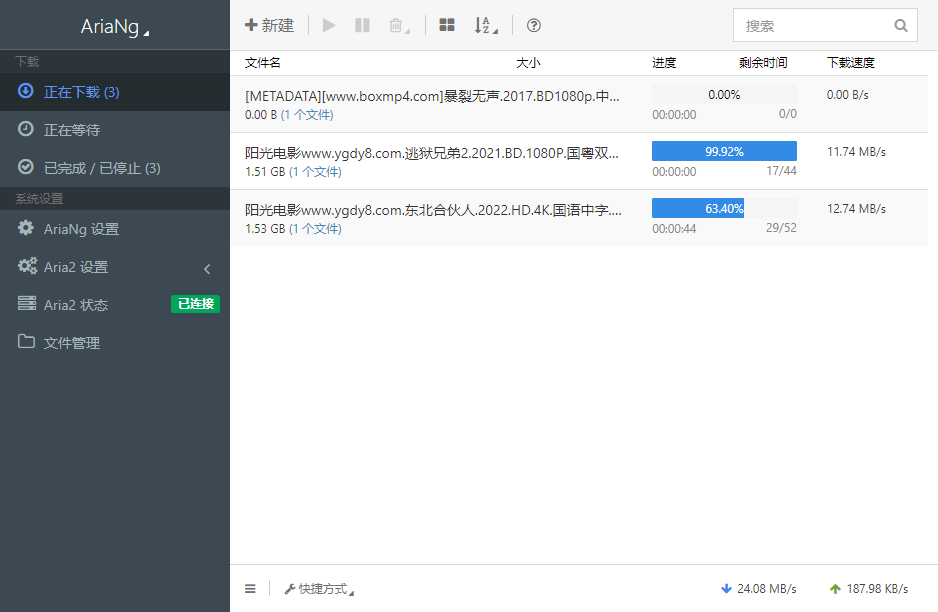Click the 63.40% progress bar of 东北合伙人
Screen dimensions: 938x612
pyautogui.click(x=697, y=208)
